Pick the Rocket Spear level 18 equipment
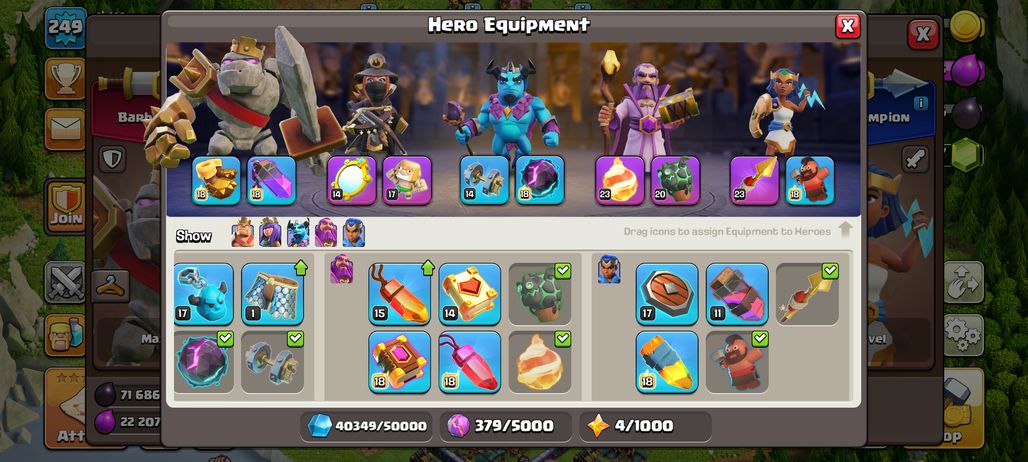The height and width of the screenshot is (462, 1028). click(667, 362)
